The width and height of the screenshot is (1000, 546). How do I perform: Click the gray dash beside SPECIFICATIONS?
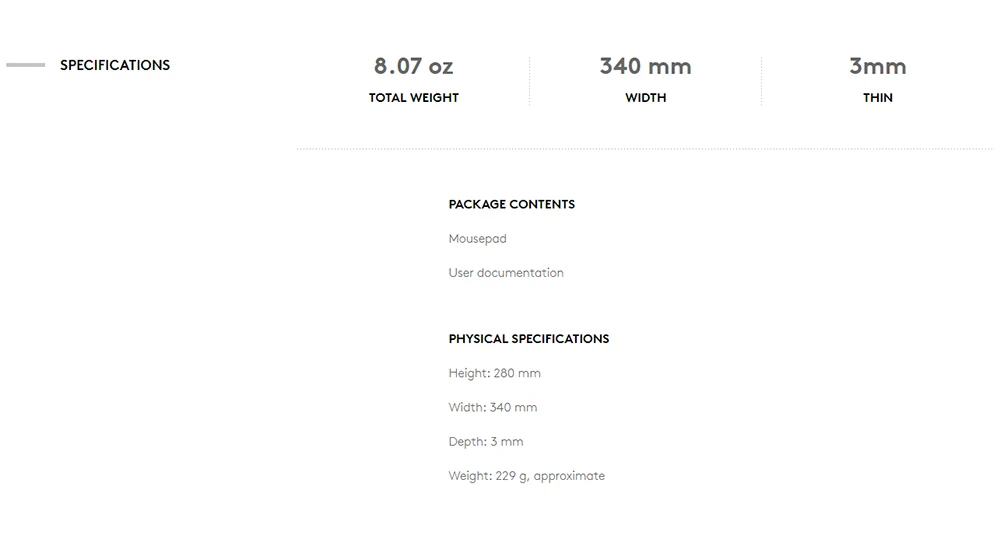coord(26,65)
